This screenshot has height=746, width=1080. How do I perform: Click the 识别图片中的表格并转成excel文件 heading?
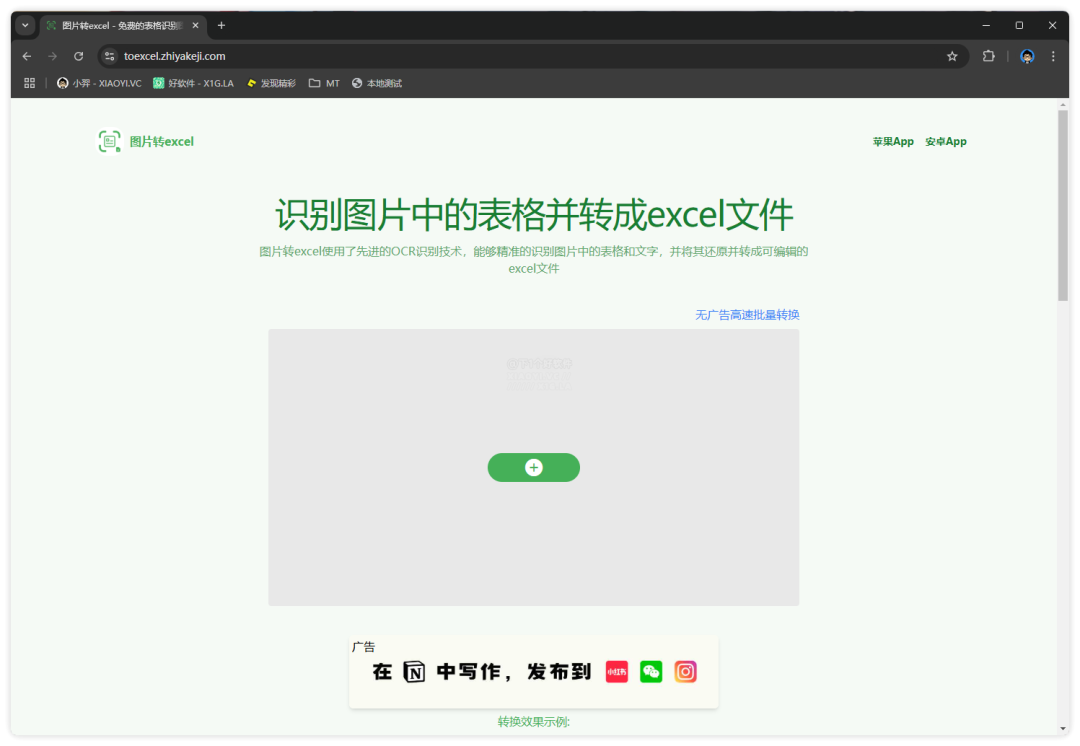pyautogui.click(x=534, y=215)
